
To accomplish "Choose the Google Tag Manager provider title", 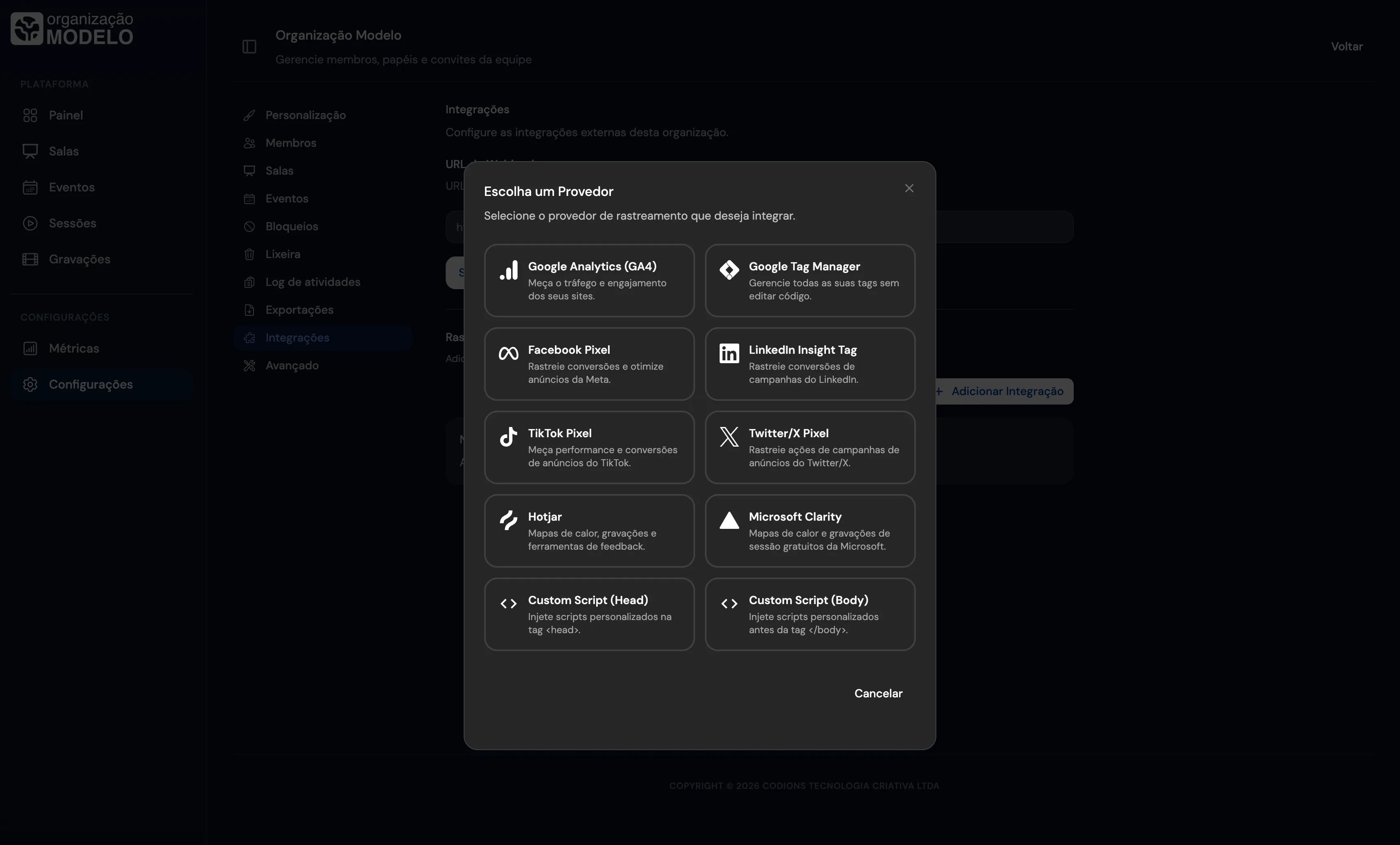I will pyautogui.click(x=804, y=267).
